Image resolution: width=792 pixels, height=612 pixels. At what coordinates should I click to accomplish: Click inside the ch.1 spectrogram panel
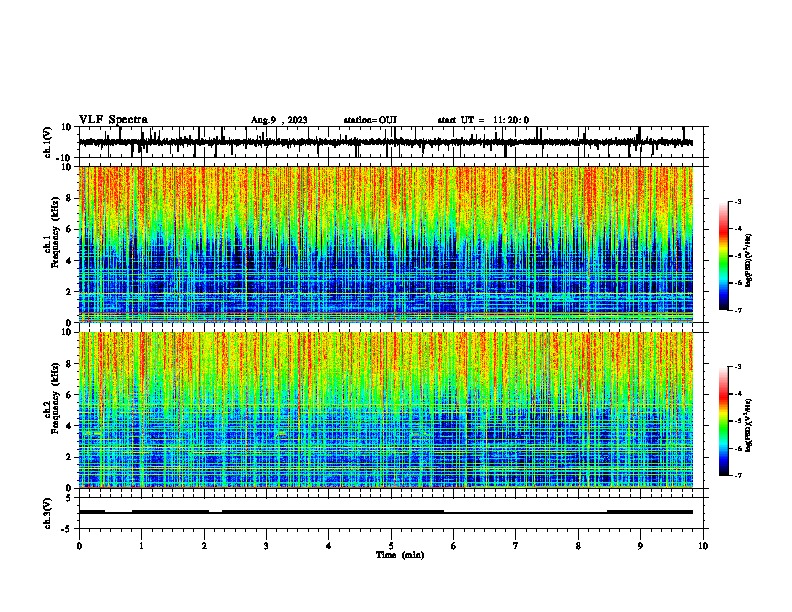[x=386, y=244]
